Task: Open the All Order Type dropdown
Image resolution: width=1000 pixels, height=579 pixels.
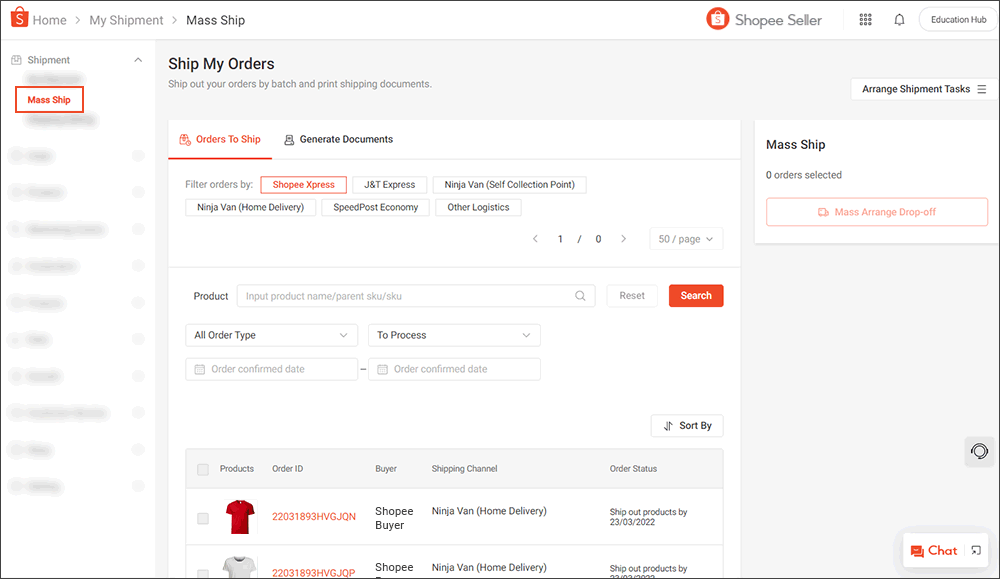Action: (x=271, y=335)
